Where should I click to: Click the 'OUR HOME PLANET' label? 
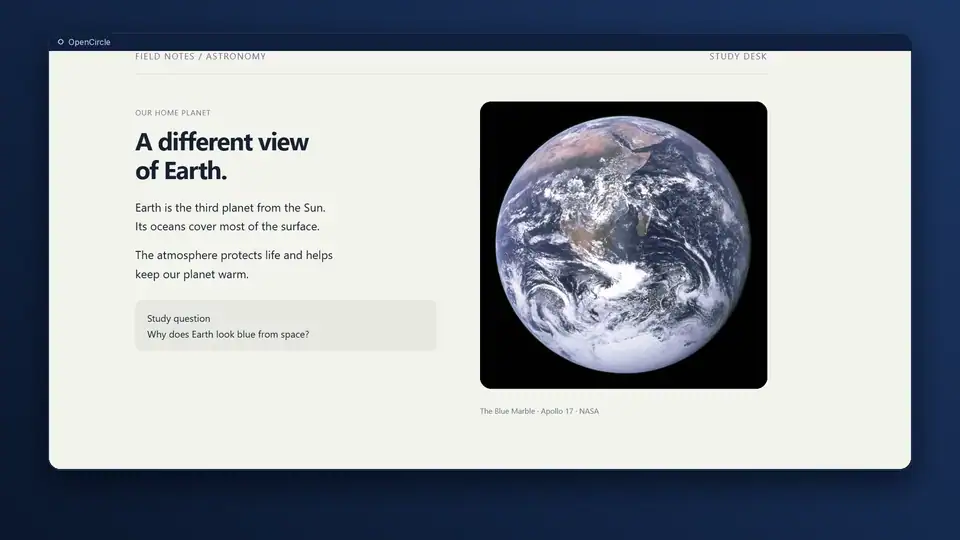click(x=173, y=113)
